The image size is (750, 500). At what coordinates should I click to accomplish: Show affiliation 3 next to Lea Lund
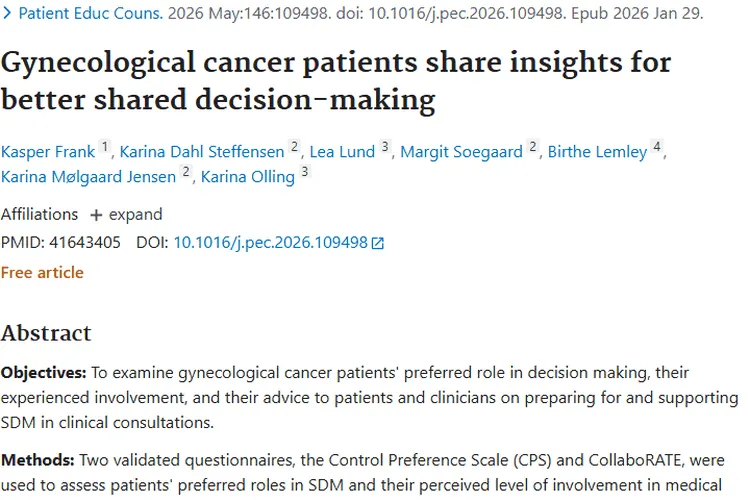[385, 147]
